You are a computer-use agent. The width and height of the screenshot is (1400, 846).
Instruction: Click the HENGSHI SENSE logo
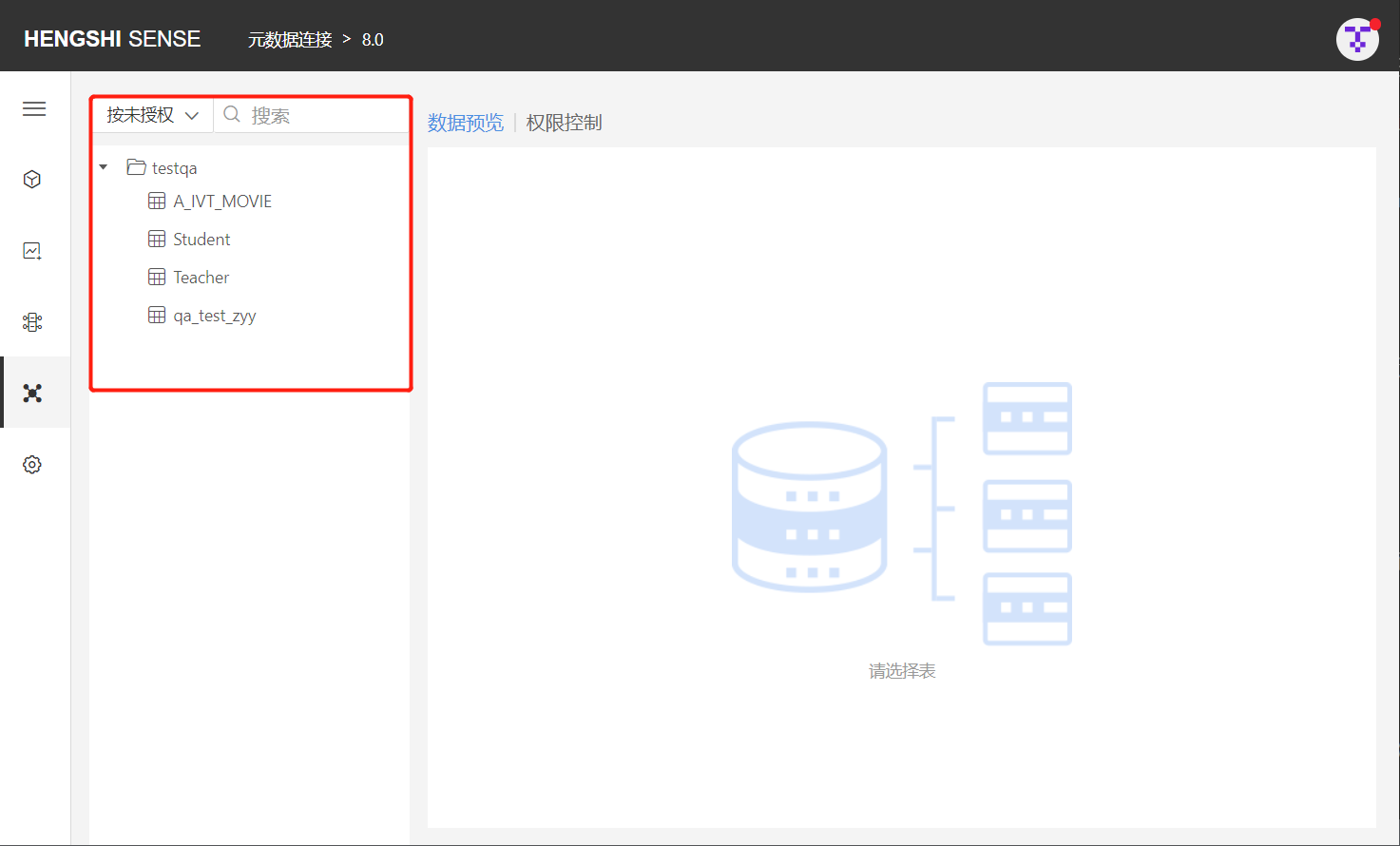112,39
